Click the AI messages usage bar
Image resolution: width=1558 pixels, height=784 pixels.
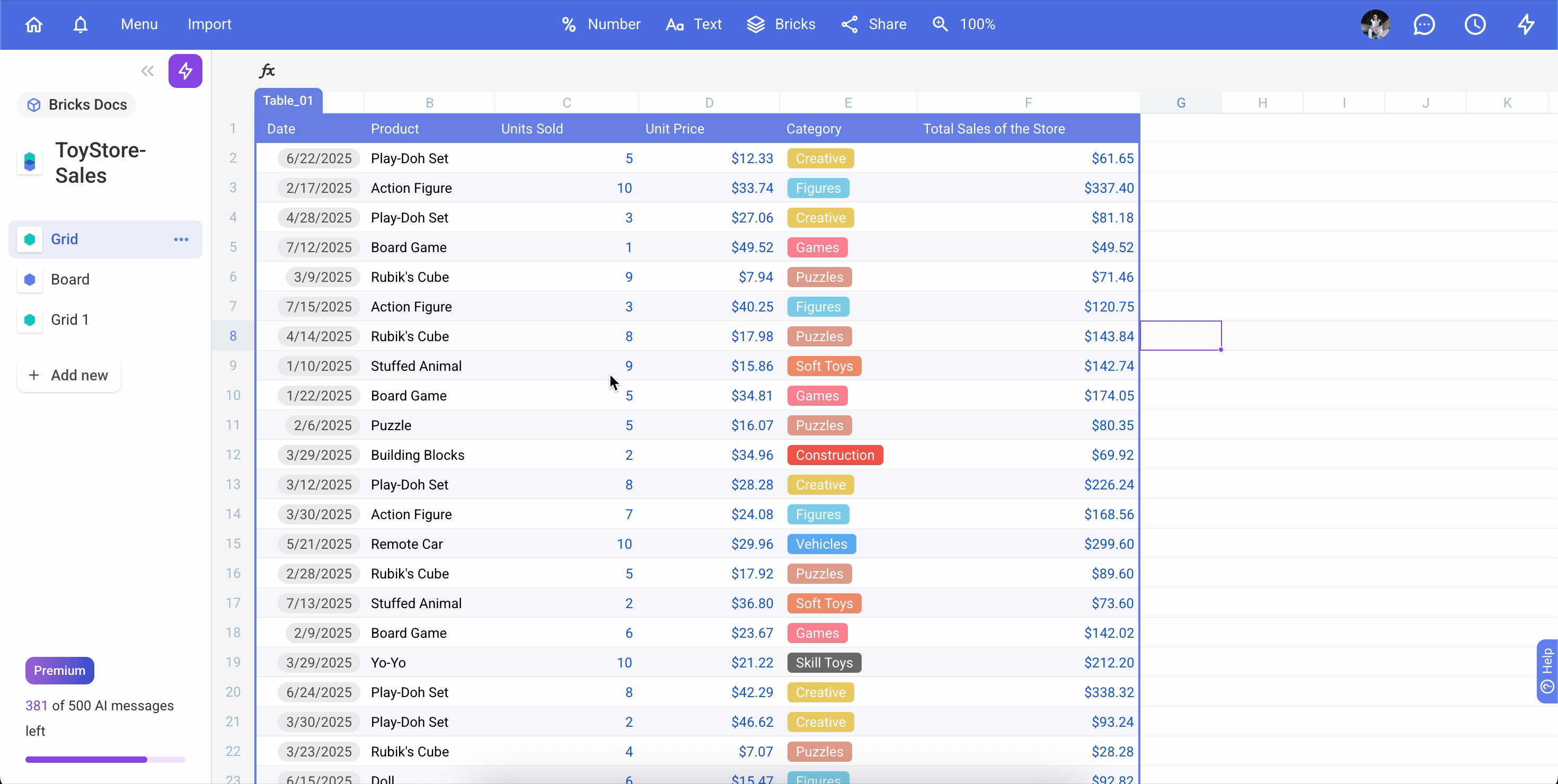(104, 759)
